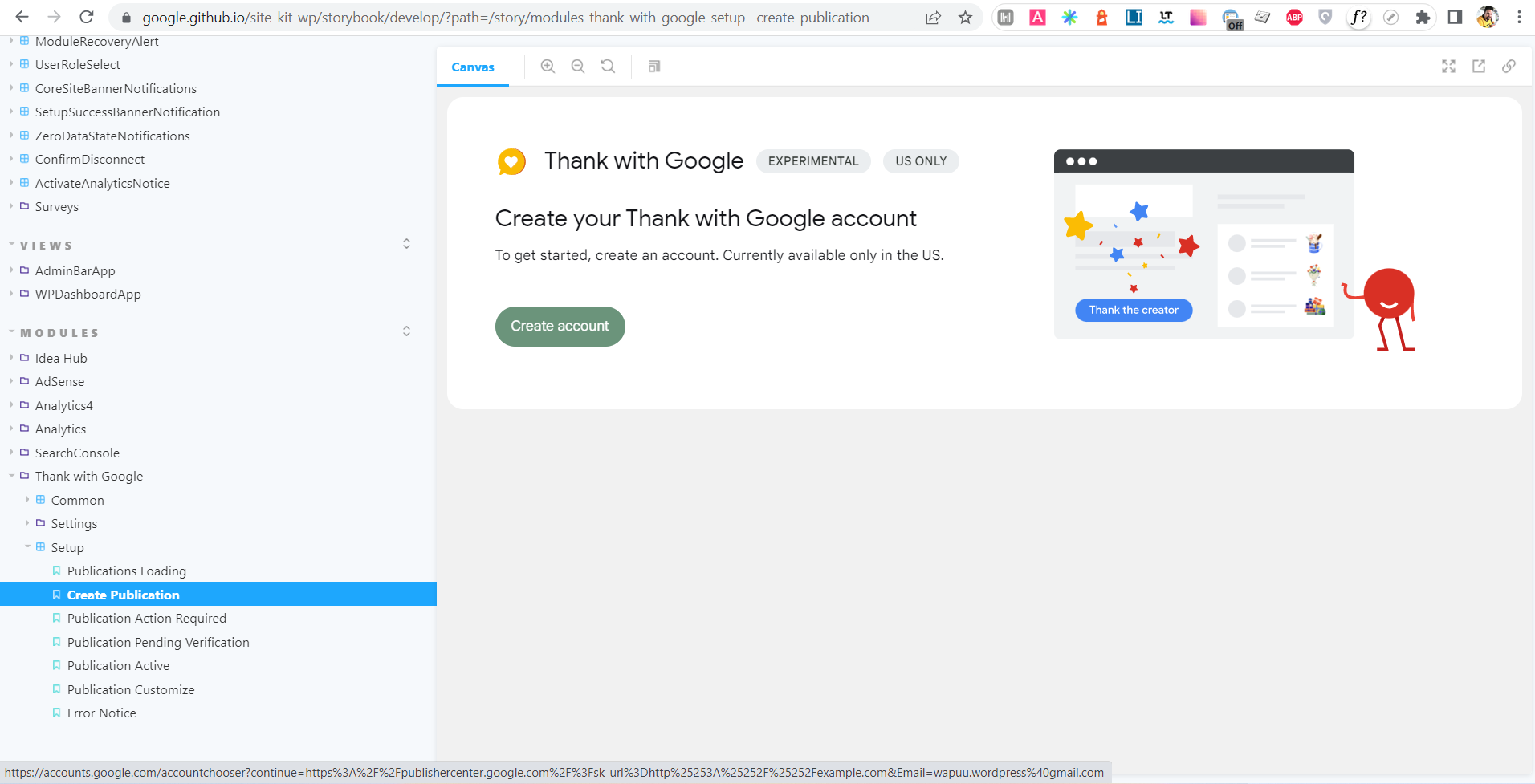Expand the Common component
This screenshot has width=1535, height=784.
(77, 501)
